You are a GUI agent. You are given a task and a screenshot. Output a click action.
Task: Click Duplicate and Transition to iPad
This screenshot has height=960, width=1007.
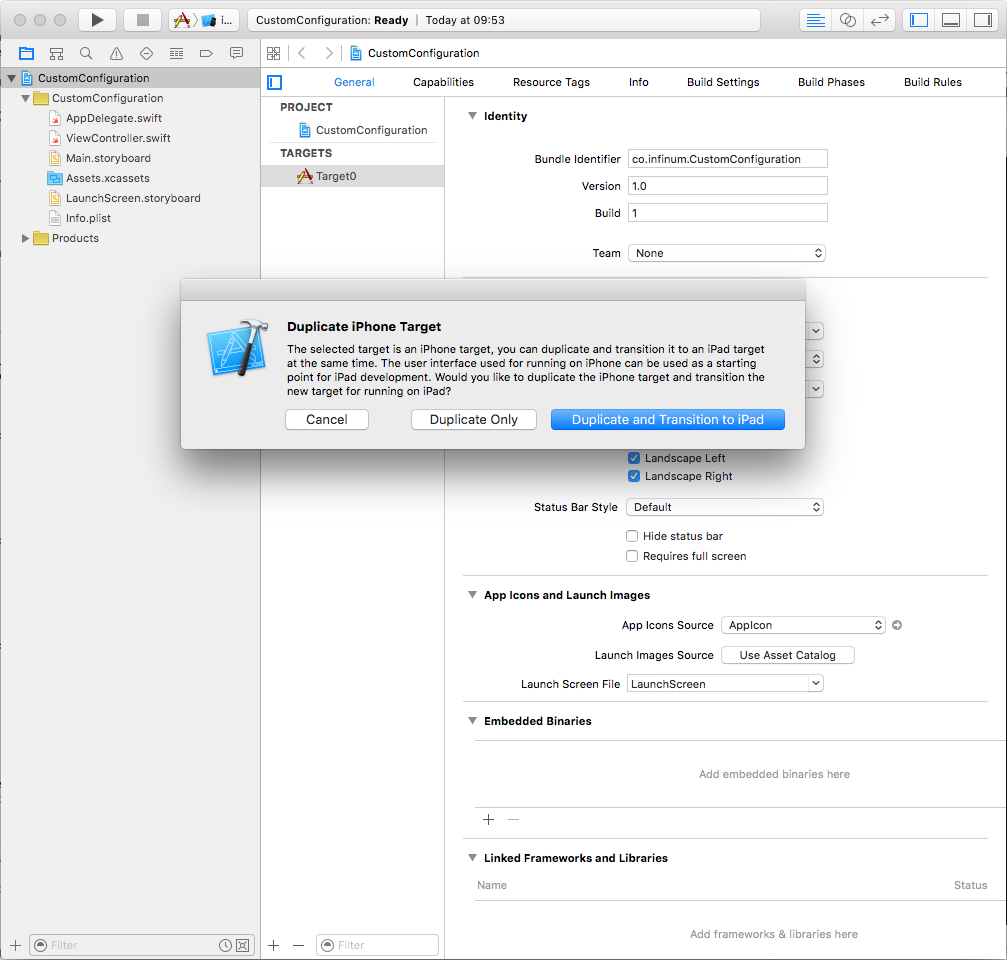click(x=667, y=420)
